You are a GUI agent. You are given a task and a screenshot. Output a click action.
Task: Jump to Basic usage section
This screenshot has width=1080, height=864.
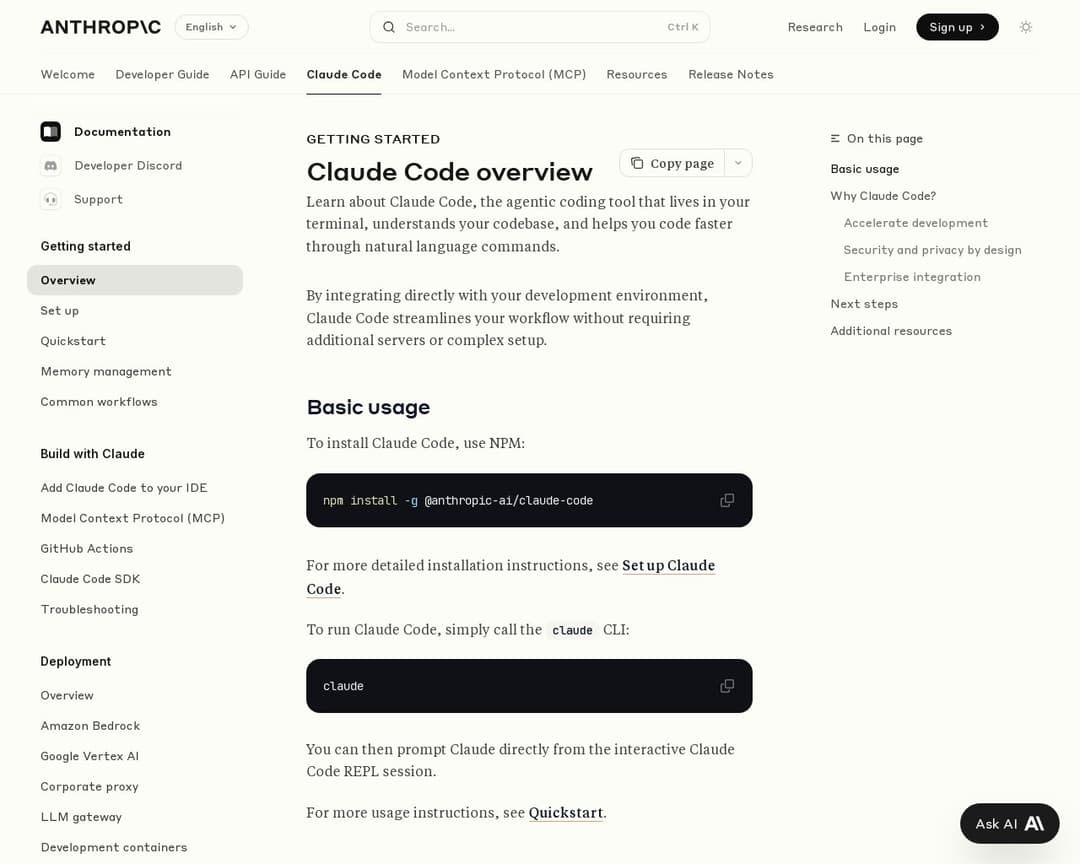(864, 169)
